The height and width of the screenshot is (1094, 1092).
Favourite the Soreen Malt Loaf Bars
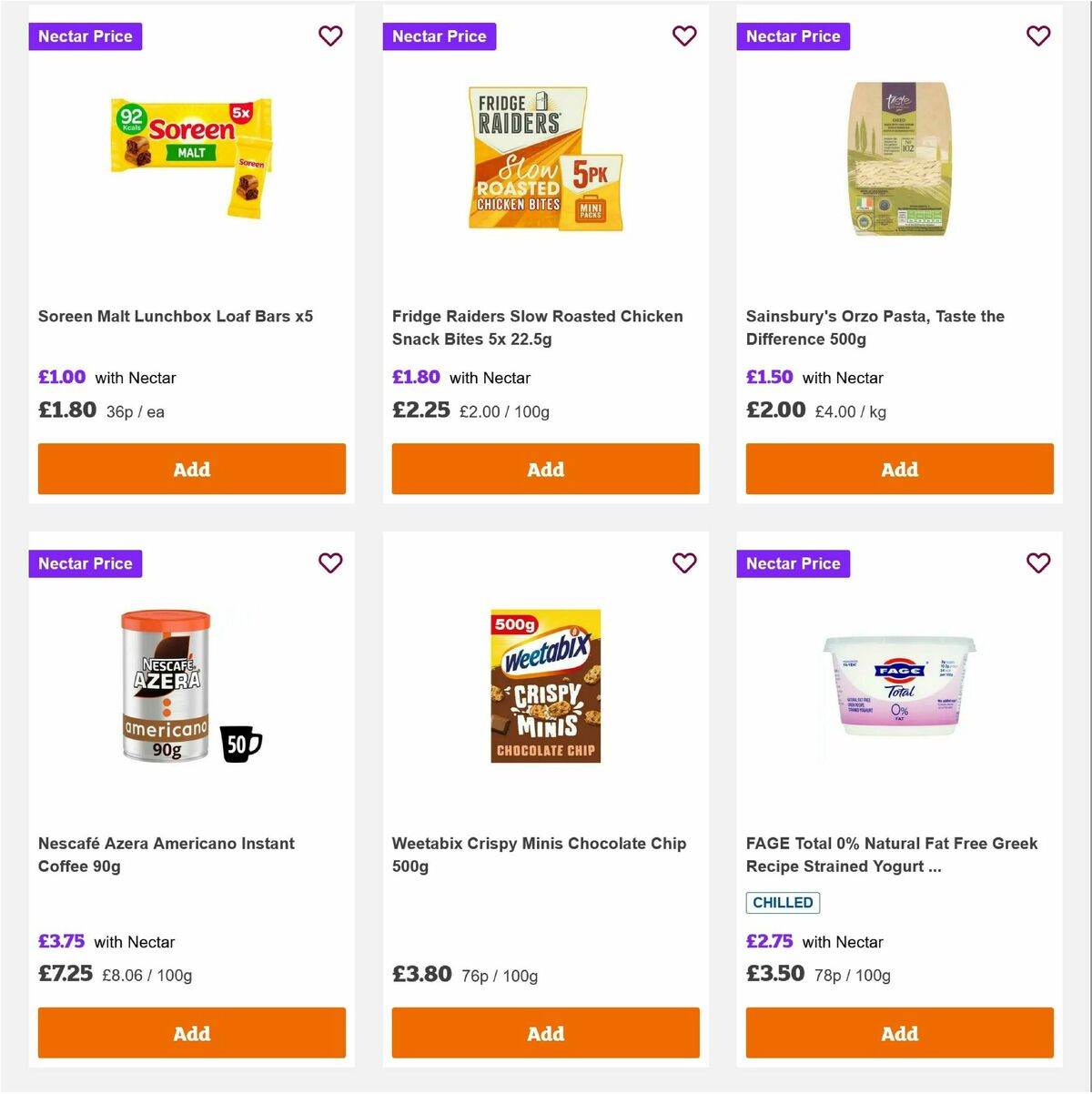[330, 36]
